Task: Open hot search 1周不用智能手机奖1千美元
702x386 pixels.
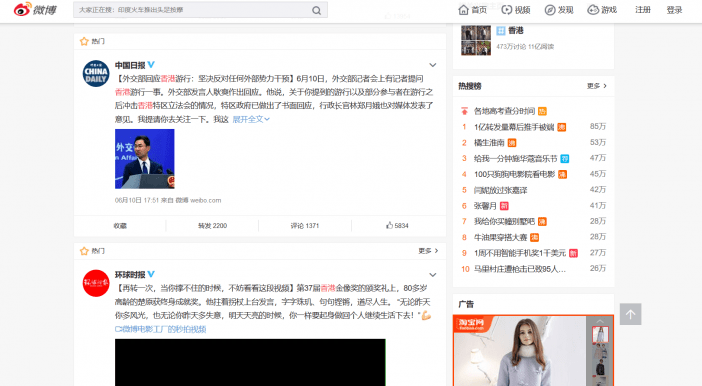Action: (x=520, y=253)
